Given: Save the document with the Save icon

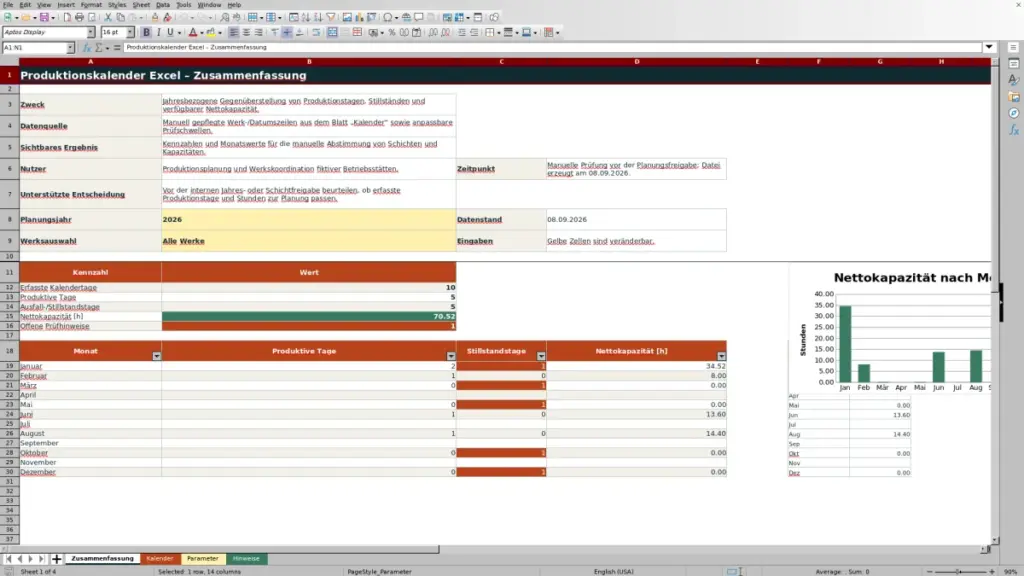Looking at the screenshot, I should pyautogui.click(x=44, y=18).
